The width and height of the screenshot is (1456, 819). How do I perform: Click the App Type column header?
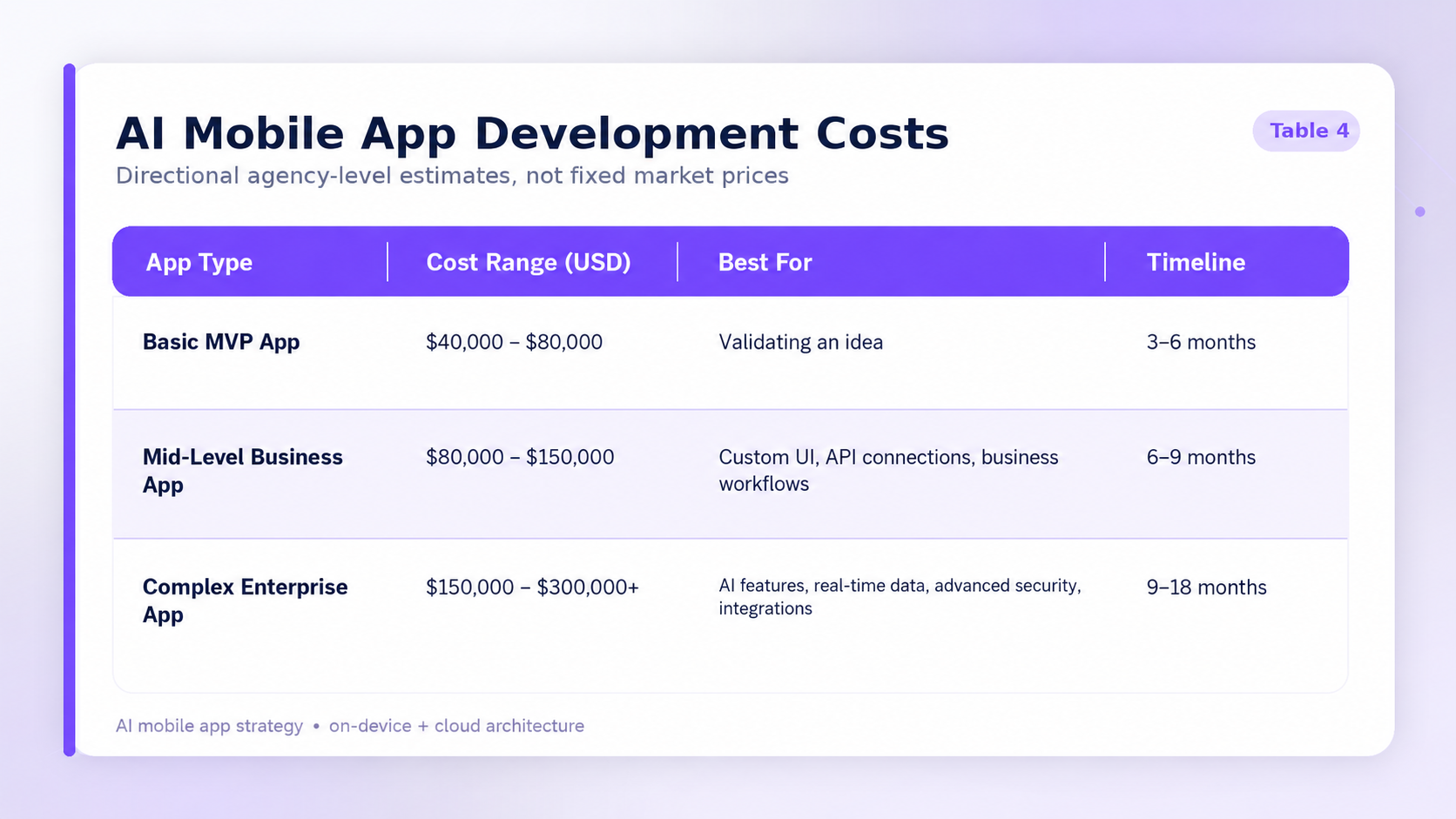coord(199,262)
